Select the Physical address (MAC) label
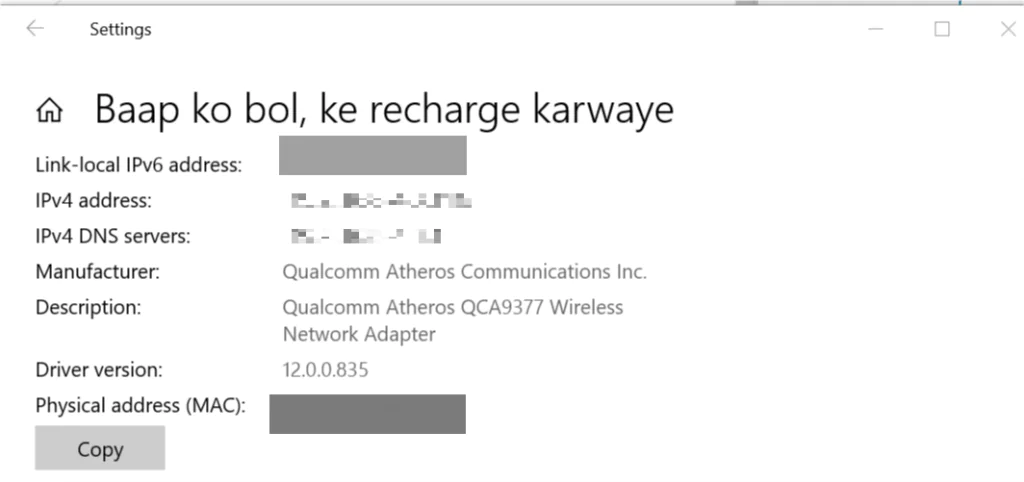This screenshot has height=482, width=1024. (x=140, y=406)
